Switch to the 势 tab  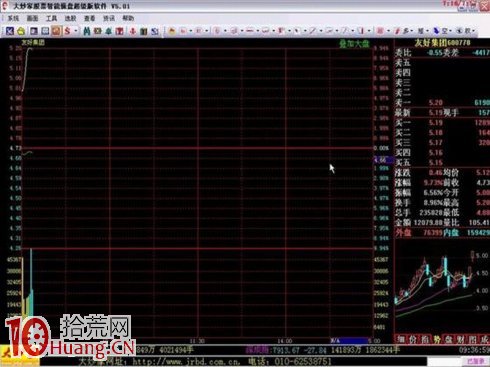(437, 339)
